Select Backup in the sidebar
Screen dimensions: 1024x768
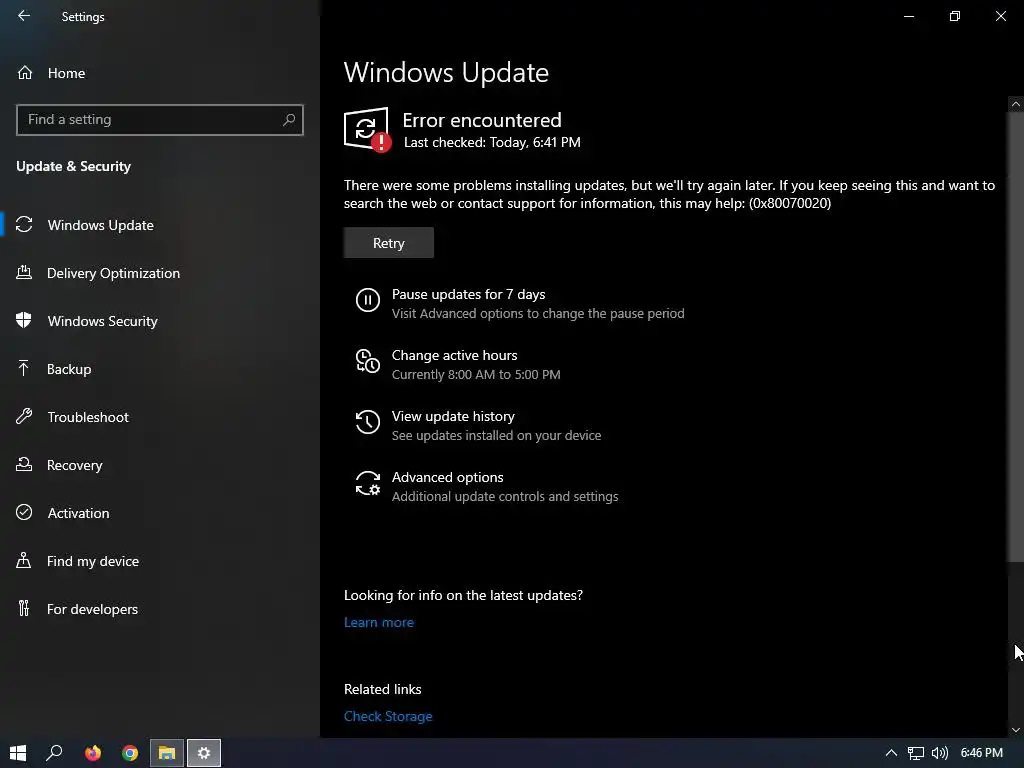160,369
